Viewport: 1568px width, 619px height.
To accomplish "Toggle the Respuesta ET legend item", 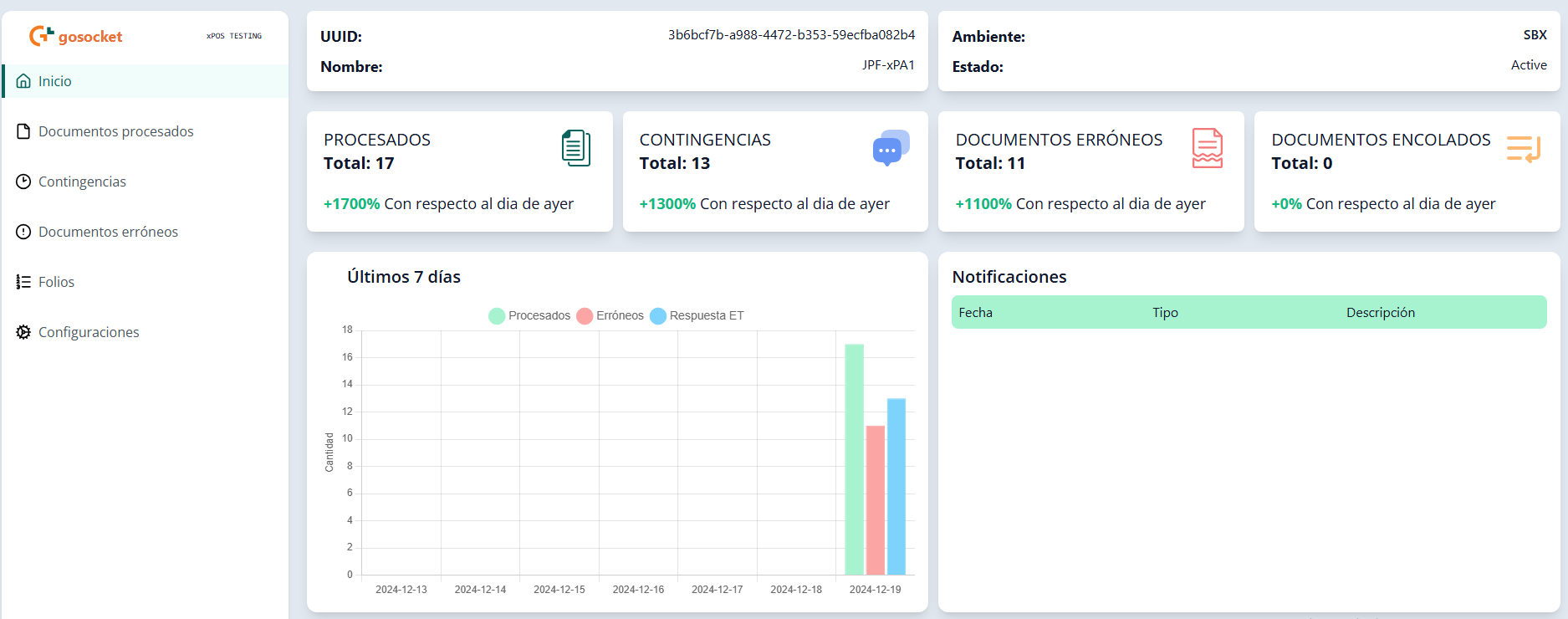I will coord(697,315).
